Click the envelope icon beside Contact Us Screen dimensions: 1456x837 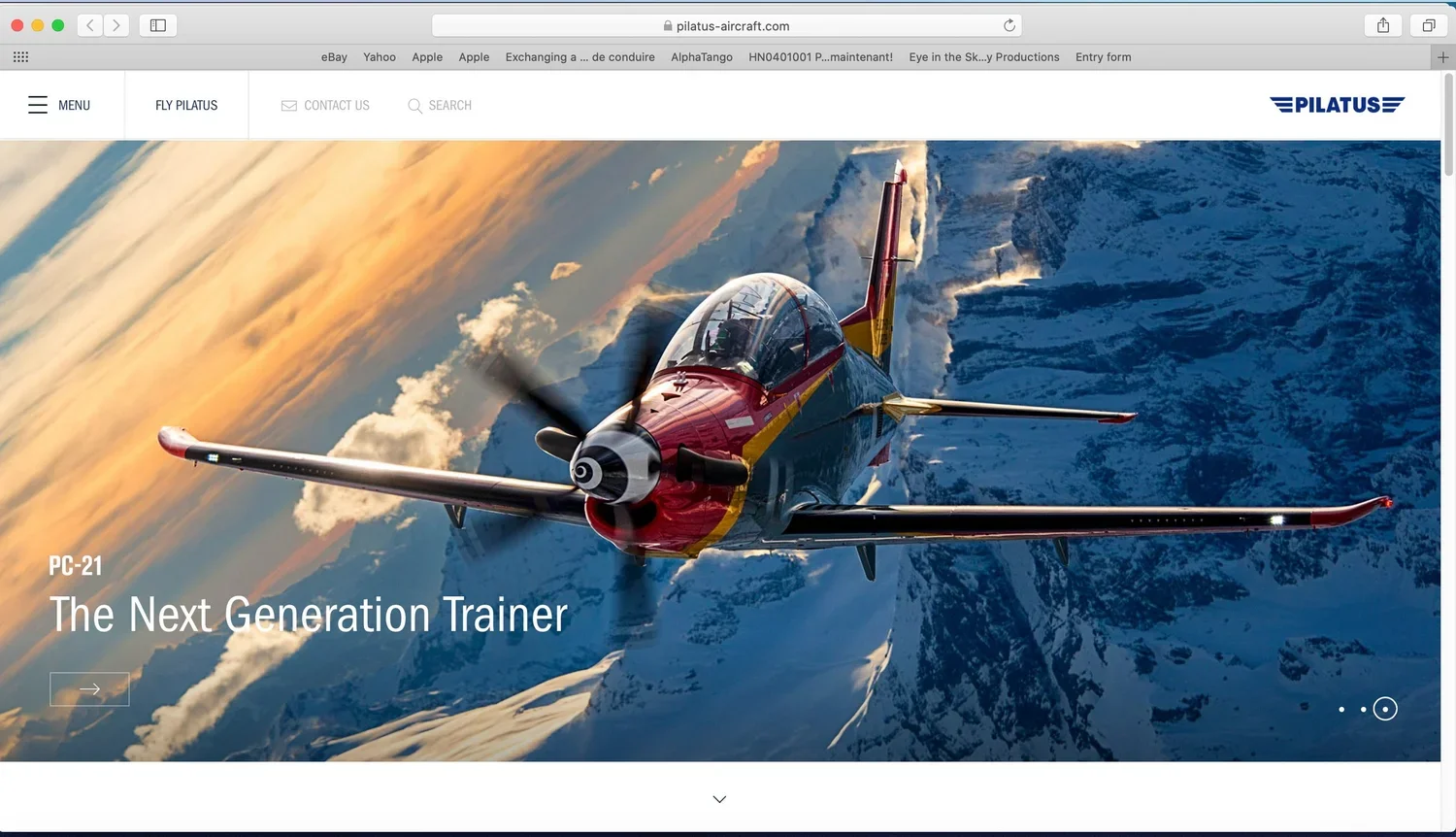click(289, 106)
